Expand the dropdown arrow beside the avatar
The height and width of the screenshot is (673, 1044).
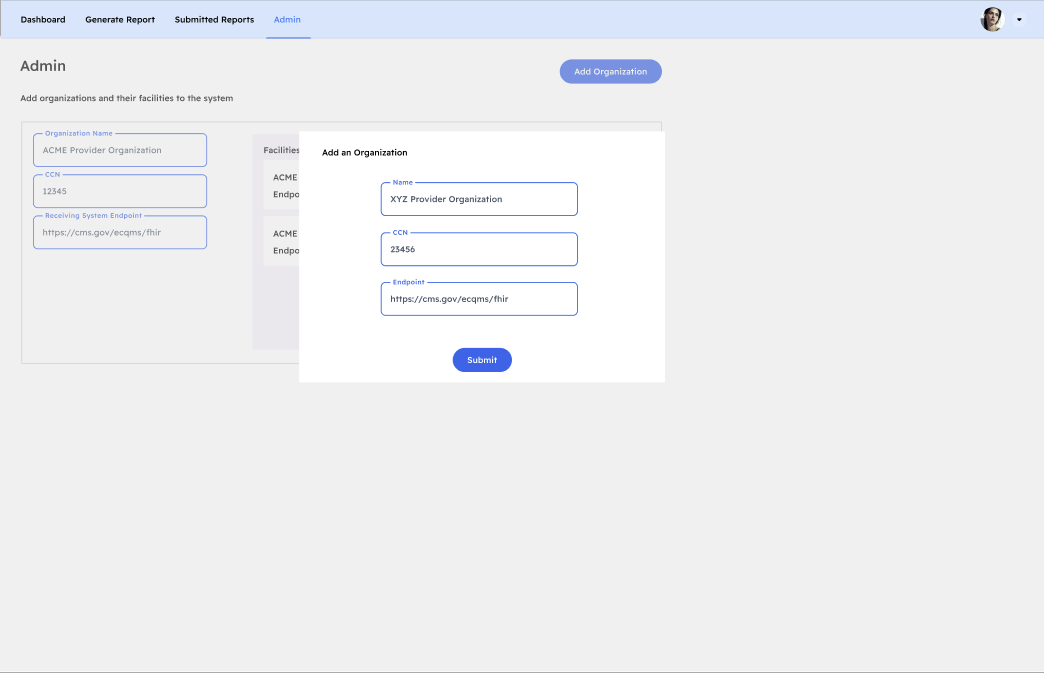1018,19
